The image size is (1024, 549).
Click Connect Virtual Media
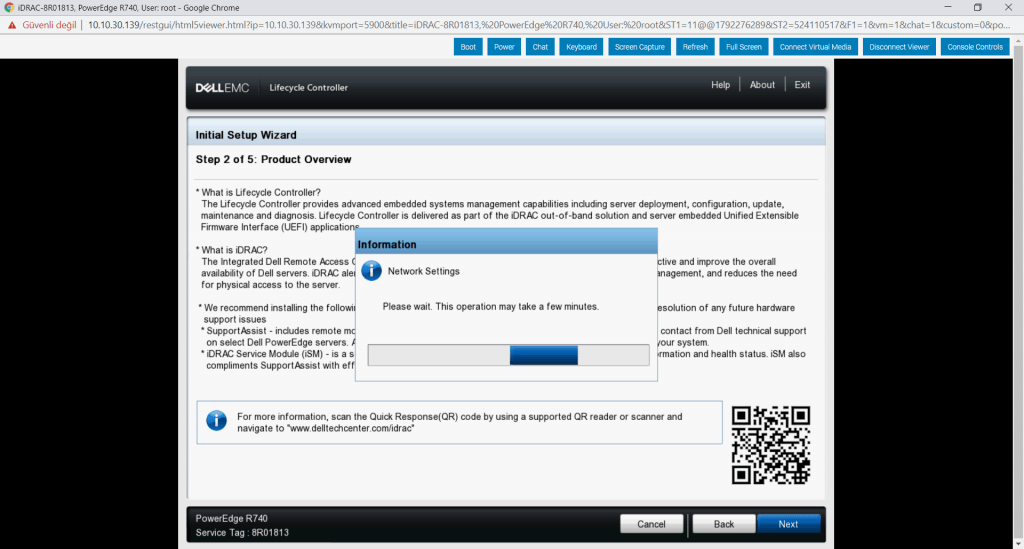[x=815, y=47]
